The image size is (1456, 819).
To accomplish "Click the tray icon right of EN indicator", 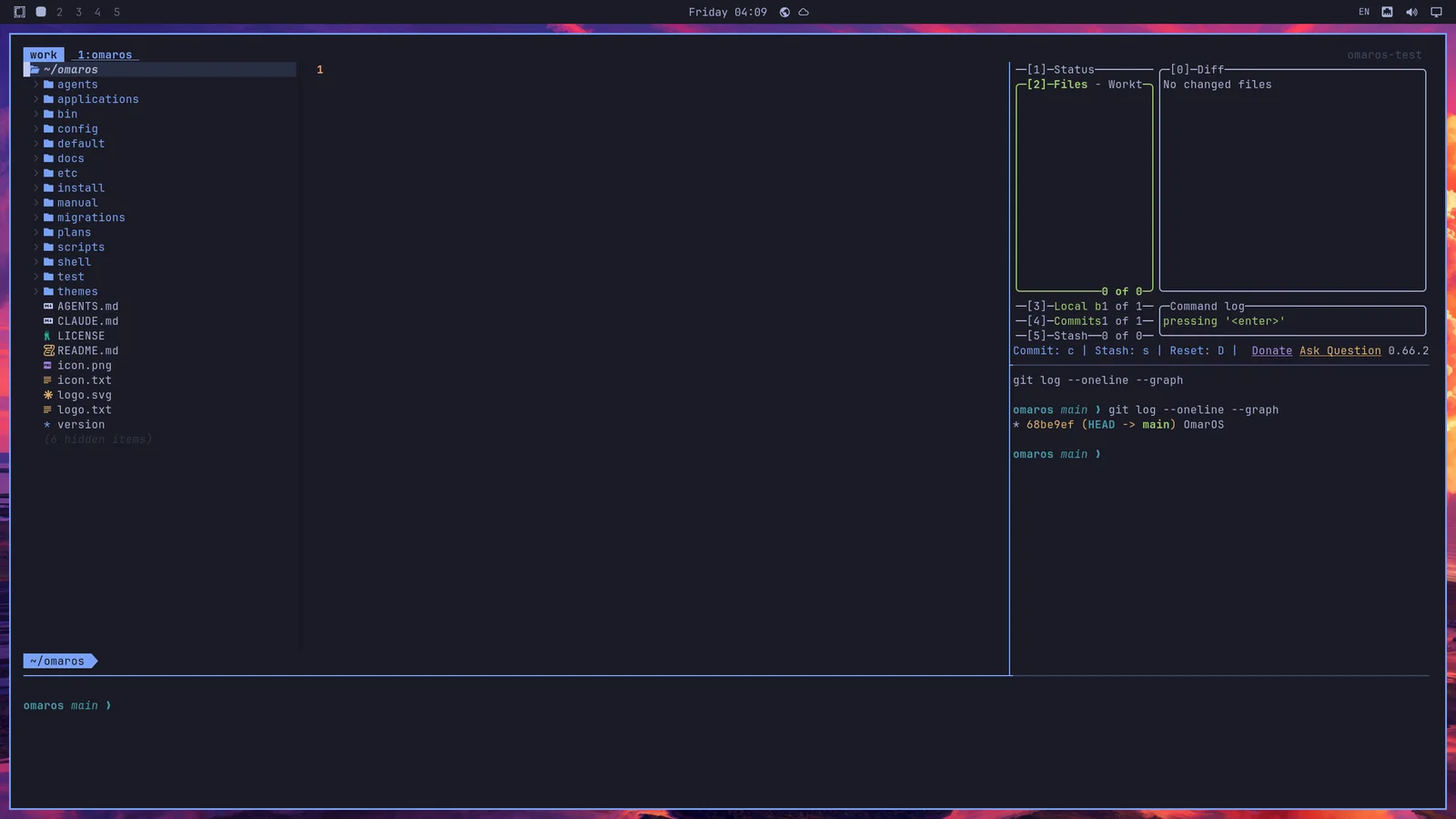I will 1387,12.
